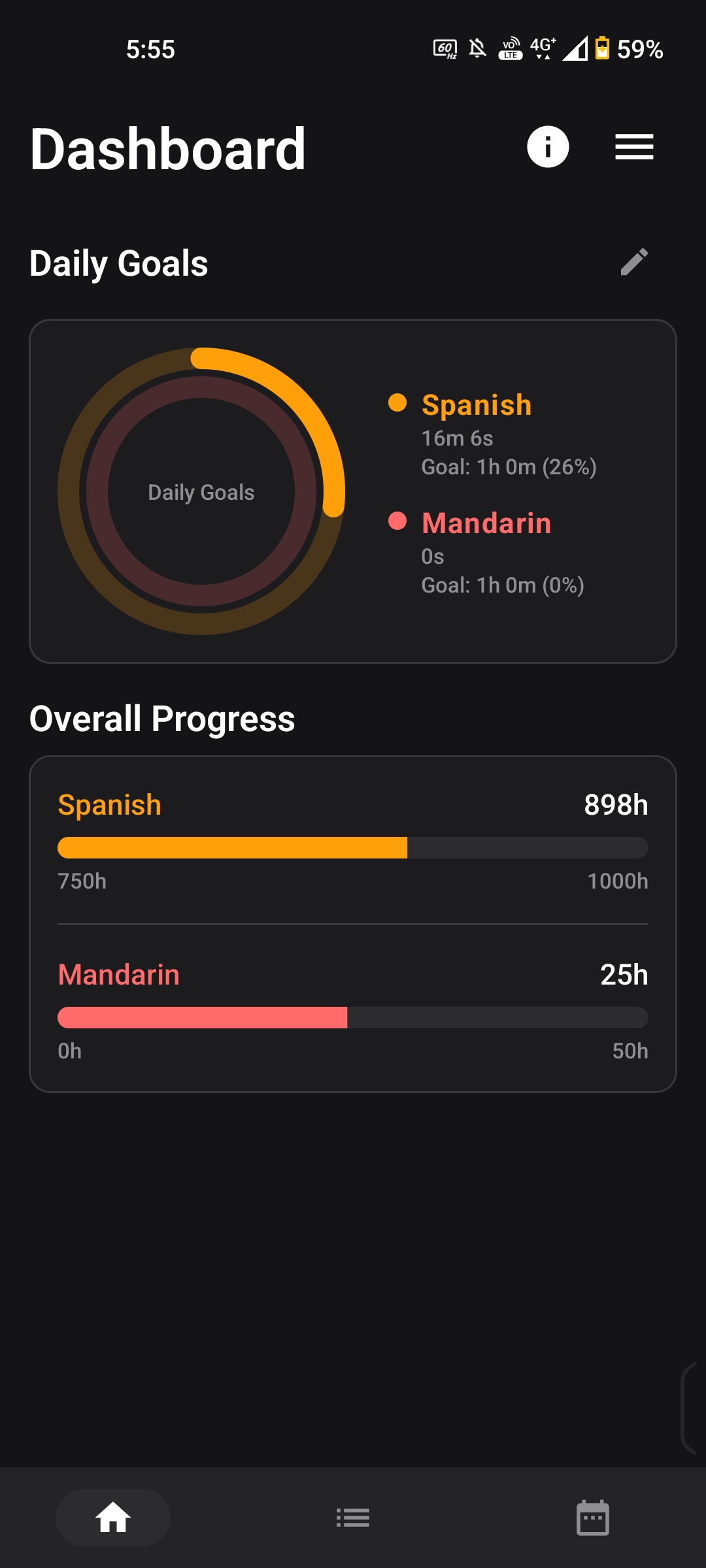
Task: Open the list view from bottom navigation
Action: click(353, 1518)
